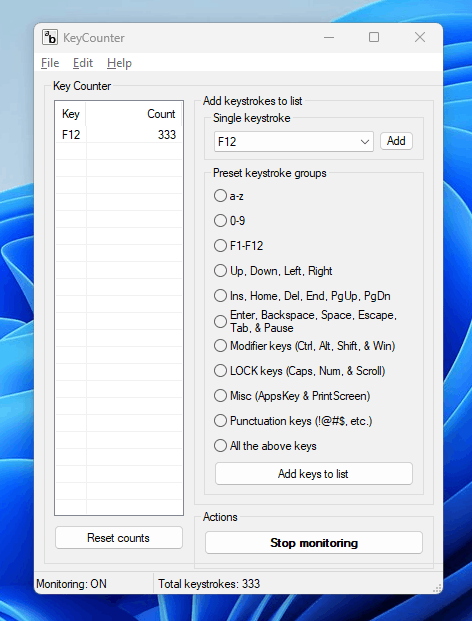Click the status bar resize grip
Viewport: 472px width, 621px height.
(x=437, y=589)
